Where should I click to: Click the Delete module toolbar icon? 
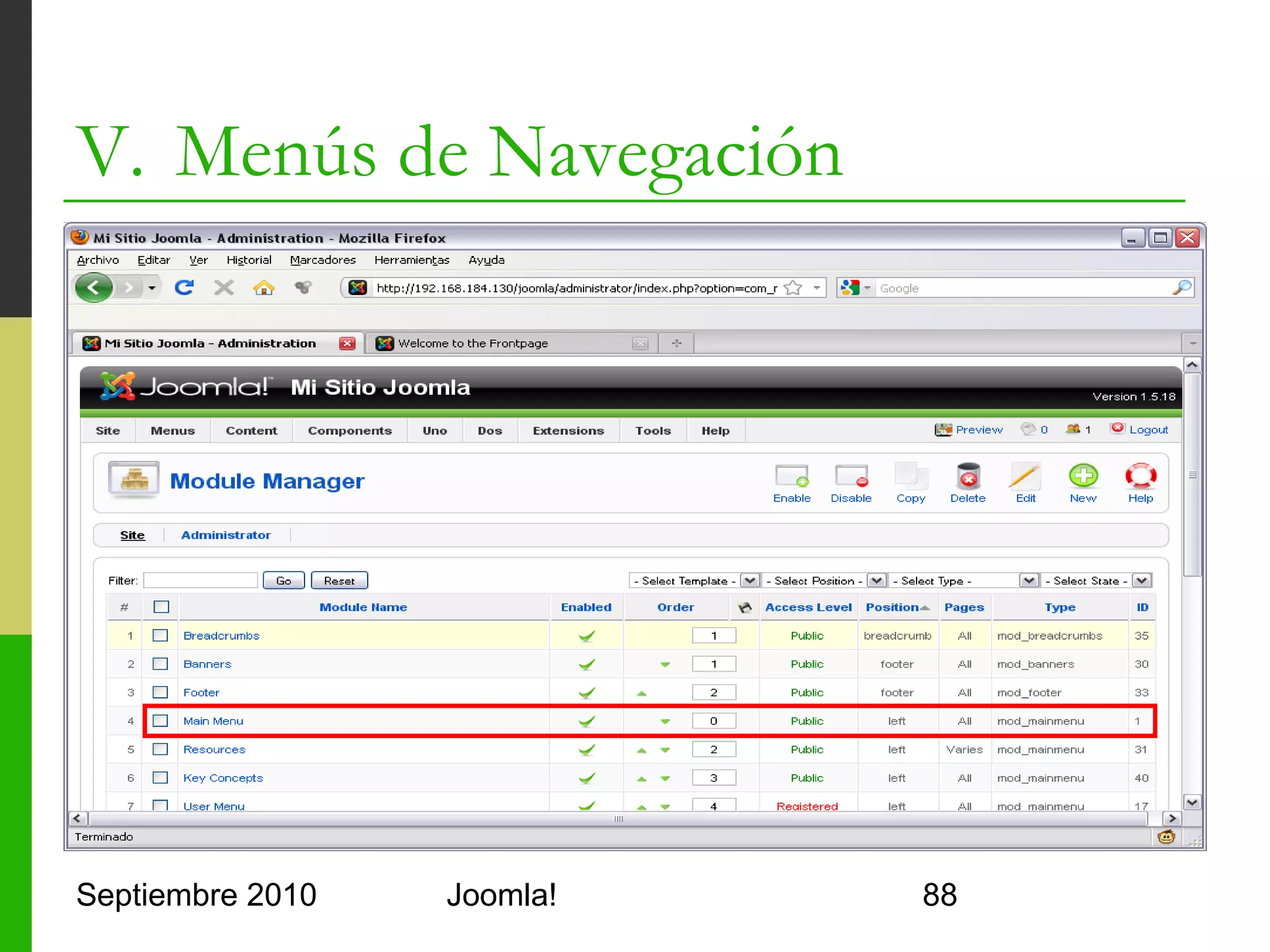coord(968,483)
